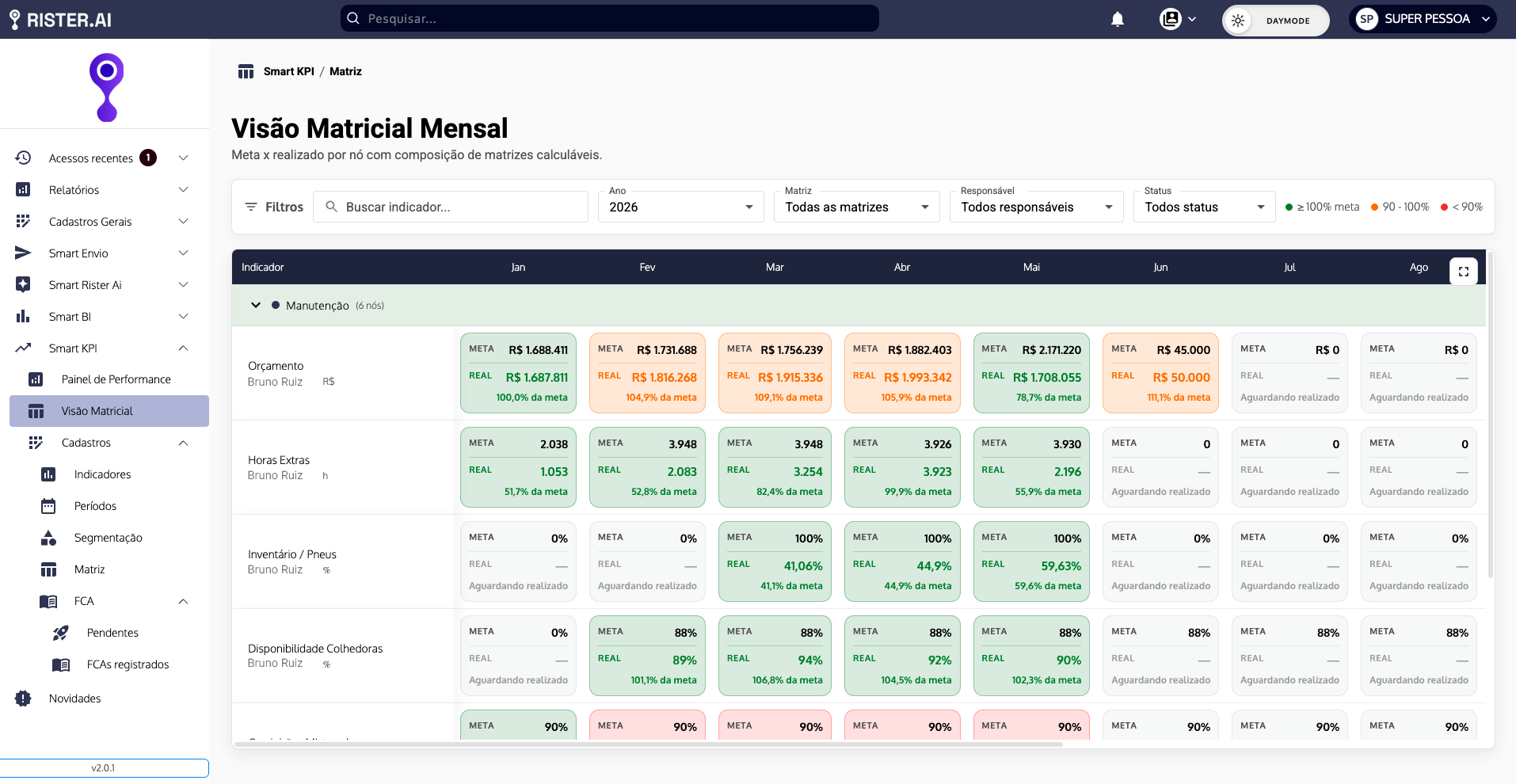Image resolution: width=1516 pixels, height=784 pixels.
Task: Click the Smart KPI breadcrumb link
Action: pos(289,71)
